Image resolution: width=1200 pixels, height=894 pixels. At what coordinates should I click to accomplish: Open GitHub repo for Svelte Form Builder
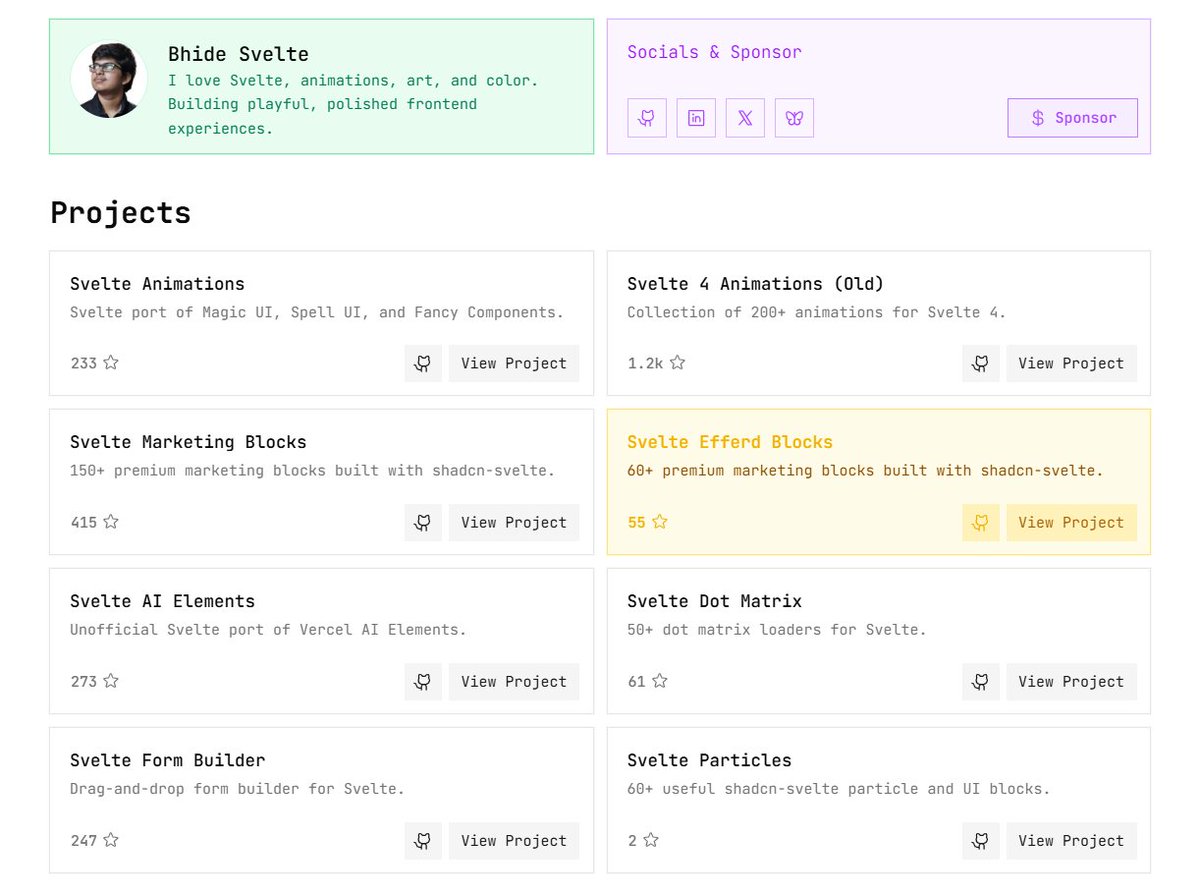[423, 841]
